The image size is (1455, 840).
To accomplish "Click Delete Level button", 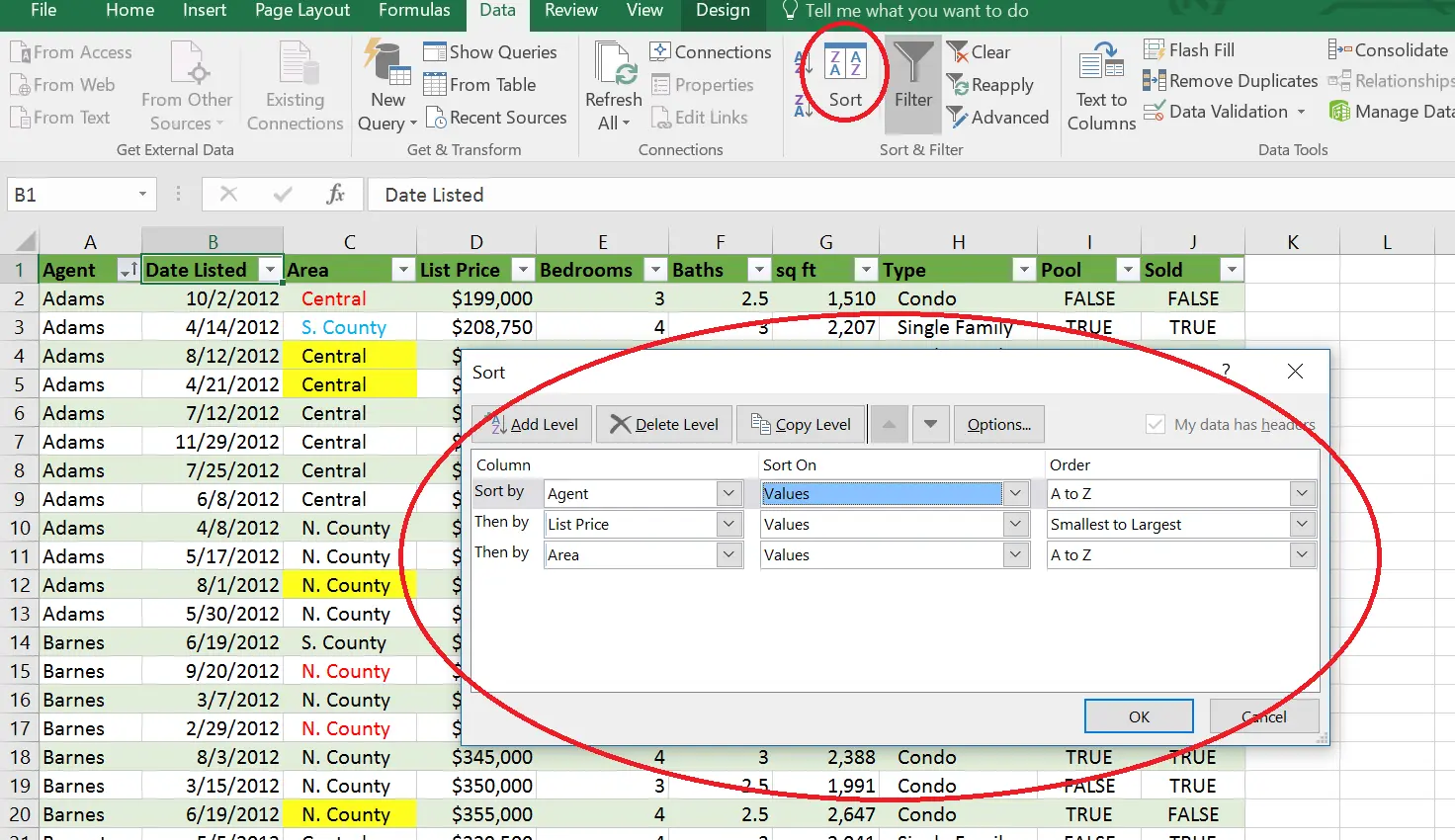I will (664, 424).
